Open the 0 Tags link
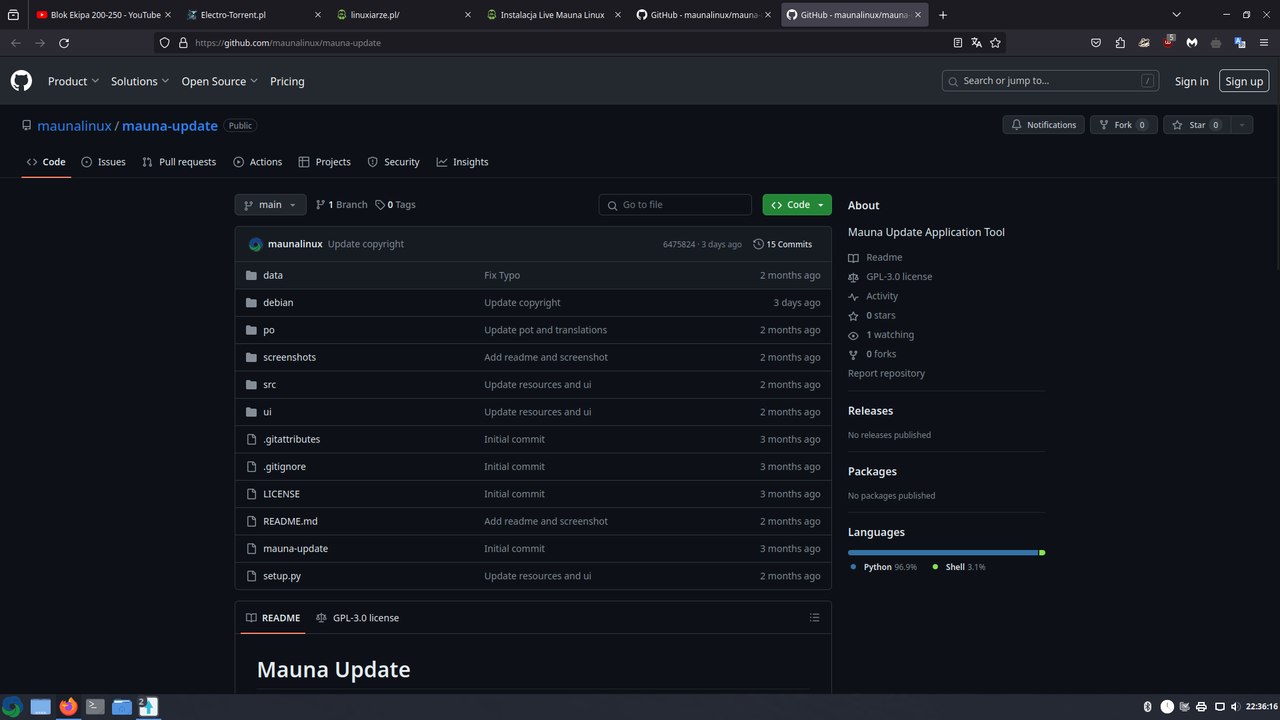Image resolution: width=1280 pixels, height=720 pixels. (396, 205)
